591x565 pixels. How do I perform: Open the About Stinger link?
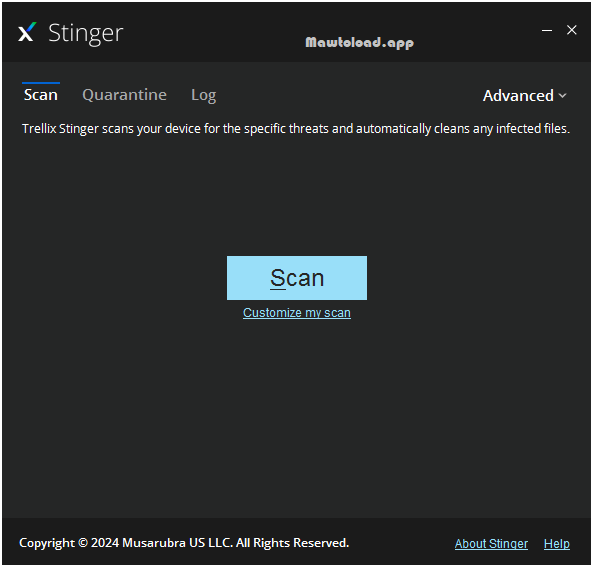[491, 544]
